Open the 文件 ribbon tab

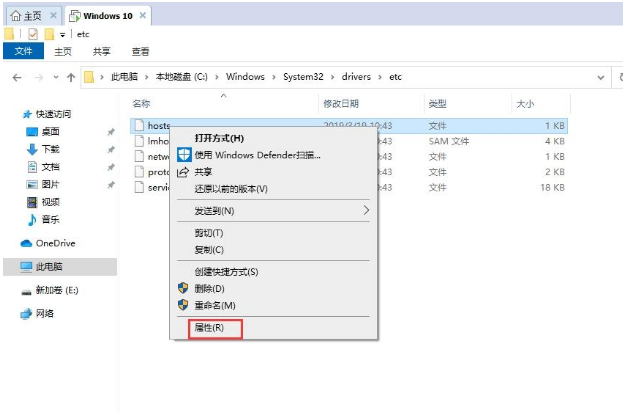click(x=23, y=51)
